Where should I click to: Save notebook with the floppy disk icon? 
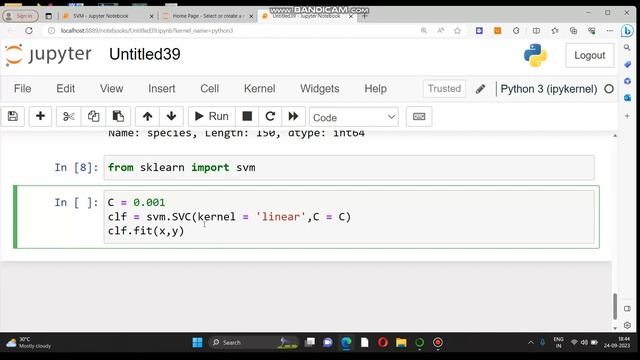click(13, 116)
